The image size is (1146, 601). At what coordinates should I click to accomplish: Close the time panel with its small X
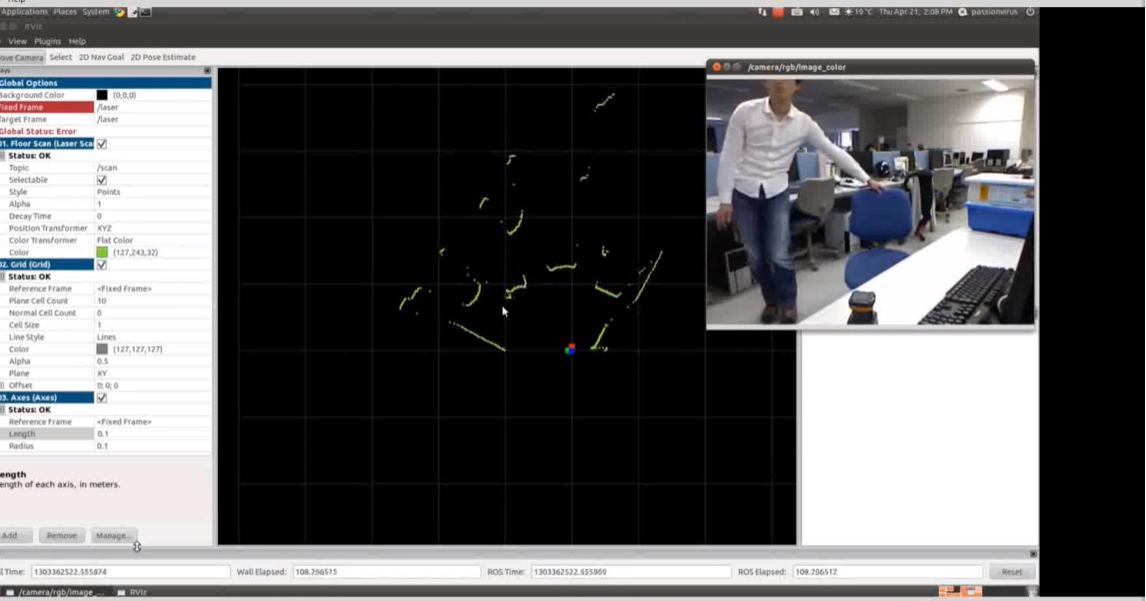pos(1033,553)
